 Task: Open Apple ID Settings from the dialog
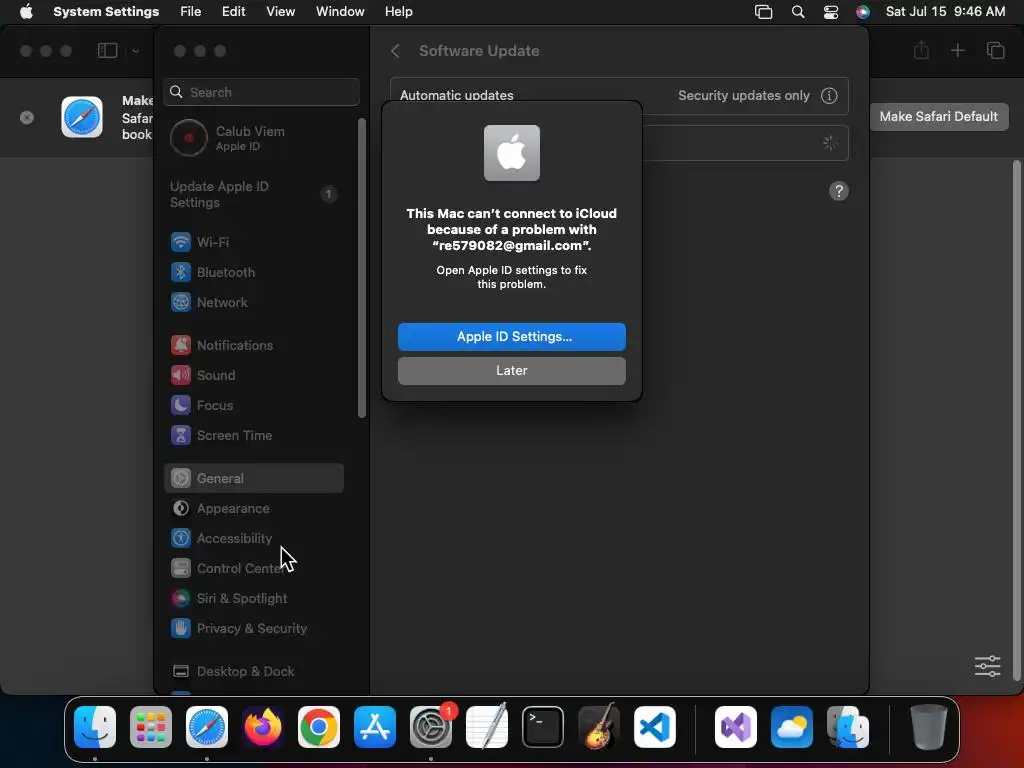tap(511, 336)
